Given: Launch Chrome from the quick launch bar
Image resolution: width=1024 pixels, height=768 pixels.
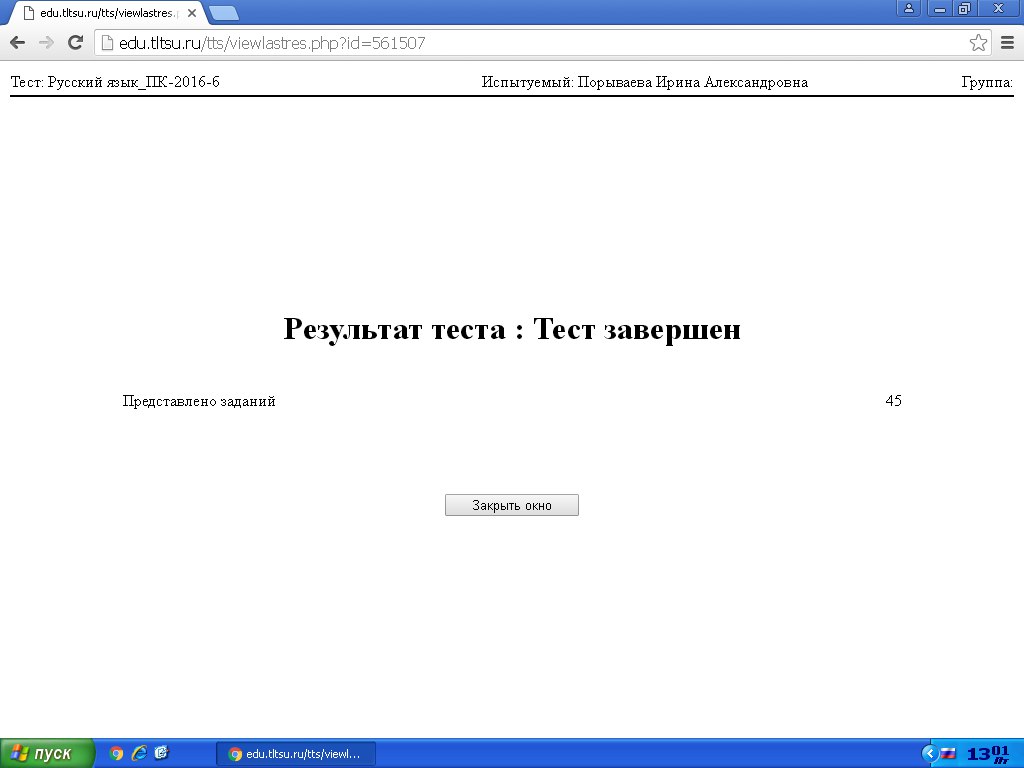Looking at the screenshot, I should pos(116,754).
